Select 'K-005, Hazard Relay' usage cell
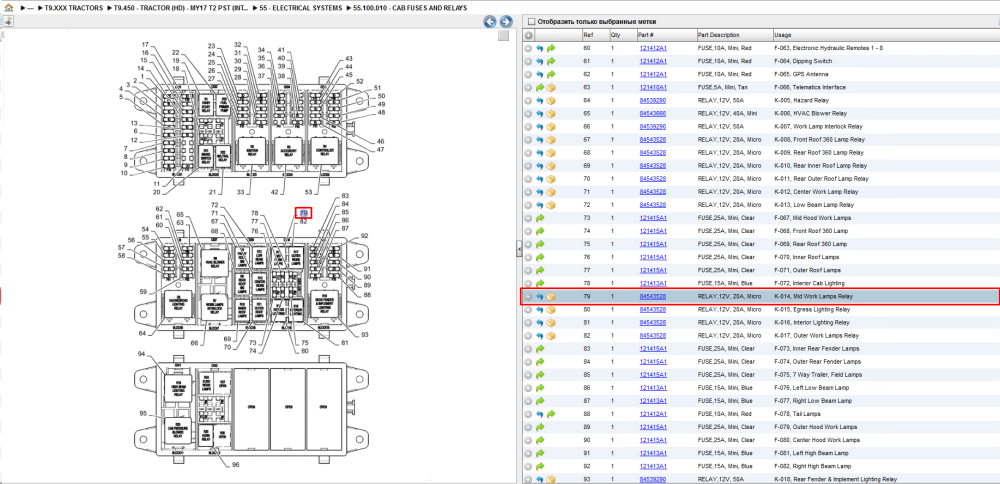The width and height of the screenshot is (1000, 484). [x=801, y=101]
